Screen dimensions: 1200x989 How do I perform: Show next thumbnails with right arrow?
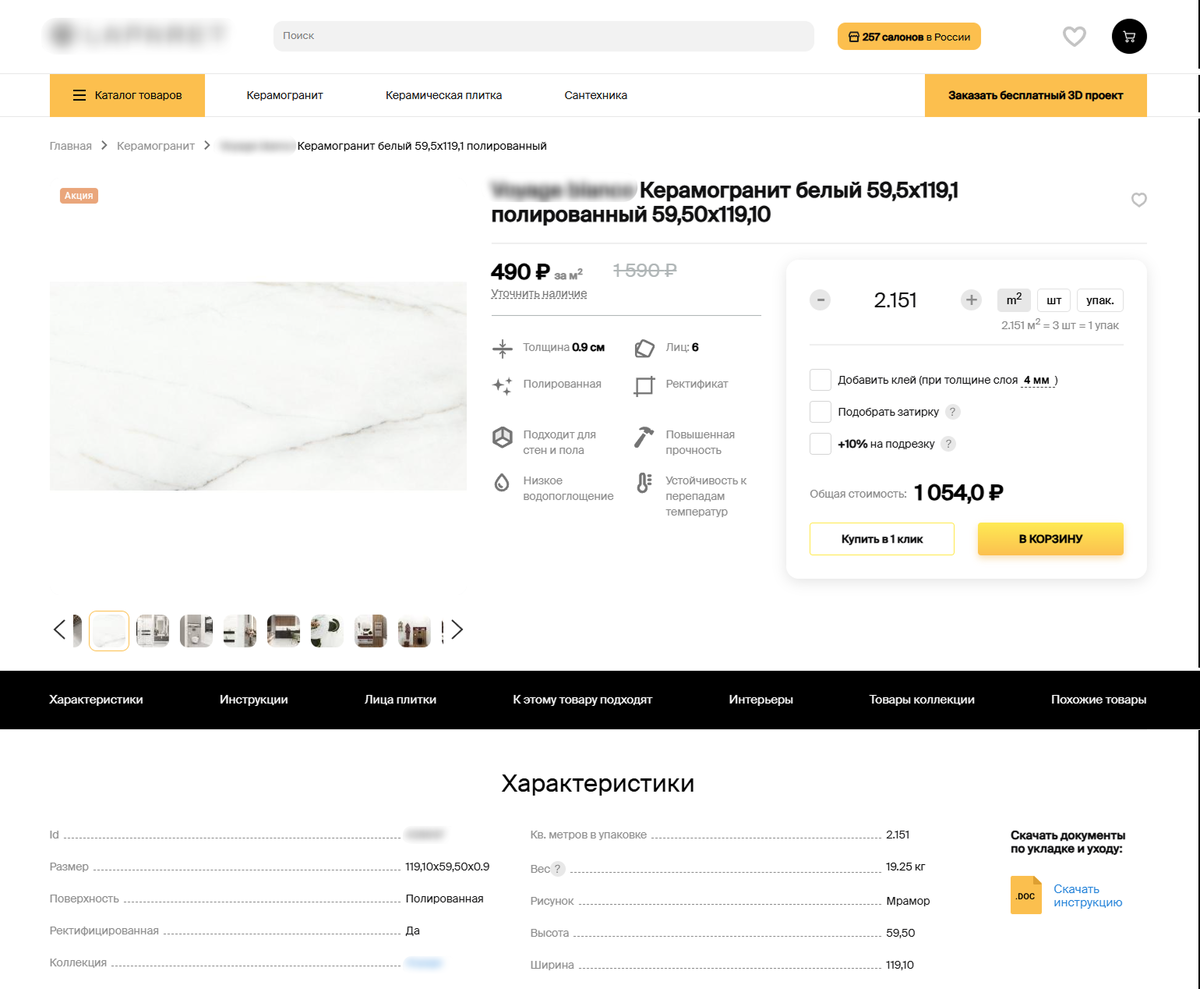pos(457,630)
